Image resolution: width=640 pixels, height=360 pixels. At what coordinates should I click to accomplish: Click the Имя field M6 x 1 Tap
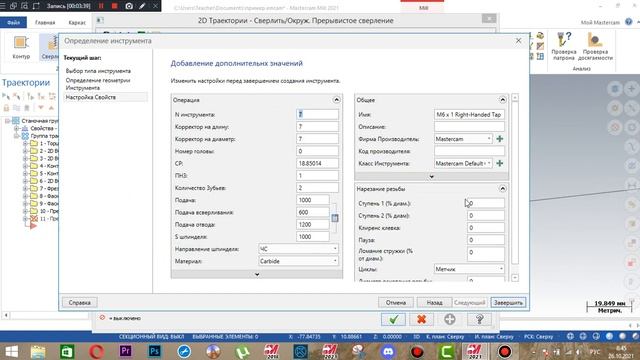469,115
